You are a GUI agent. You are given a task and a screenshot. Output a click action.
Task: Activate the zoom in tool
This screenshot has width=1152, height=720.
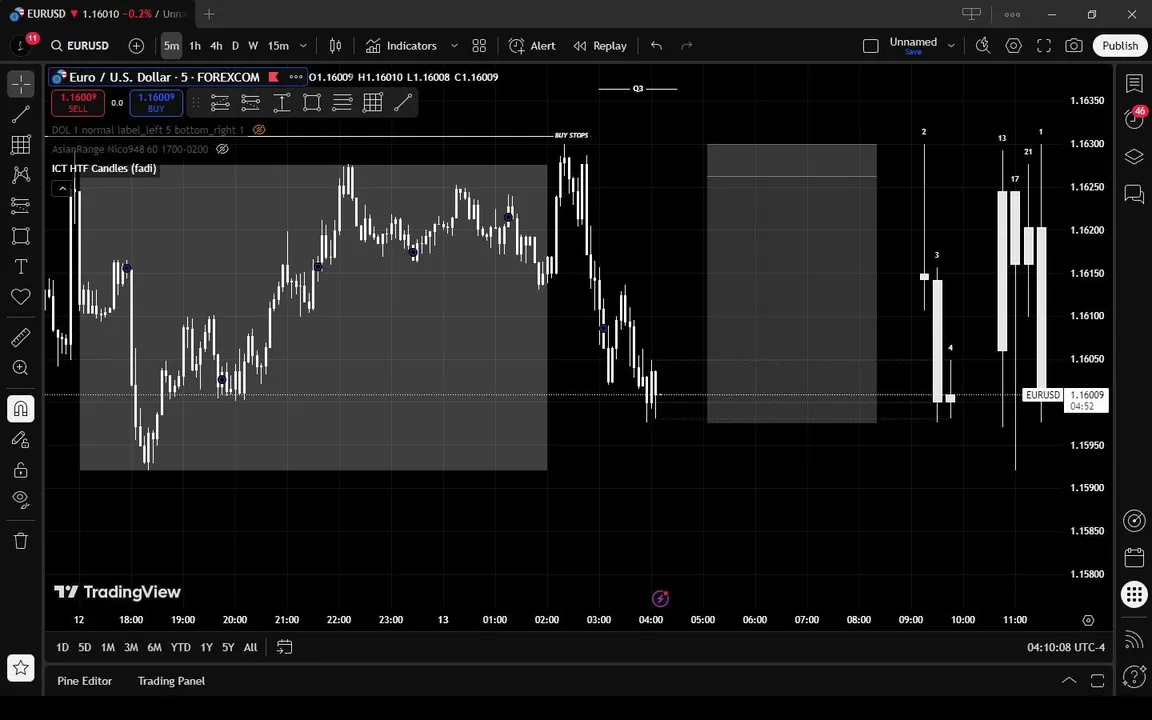click(x=21, y=367)
